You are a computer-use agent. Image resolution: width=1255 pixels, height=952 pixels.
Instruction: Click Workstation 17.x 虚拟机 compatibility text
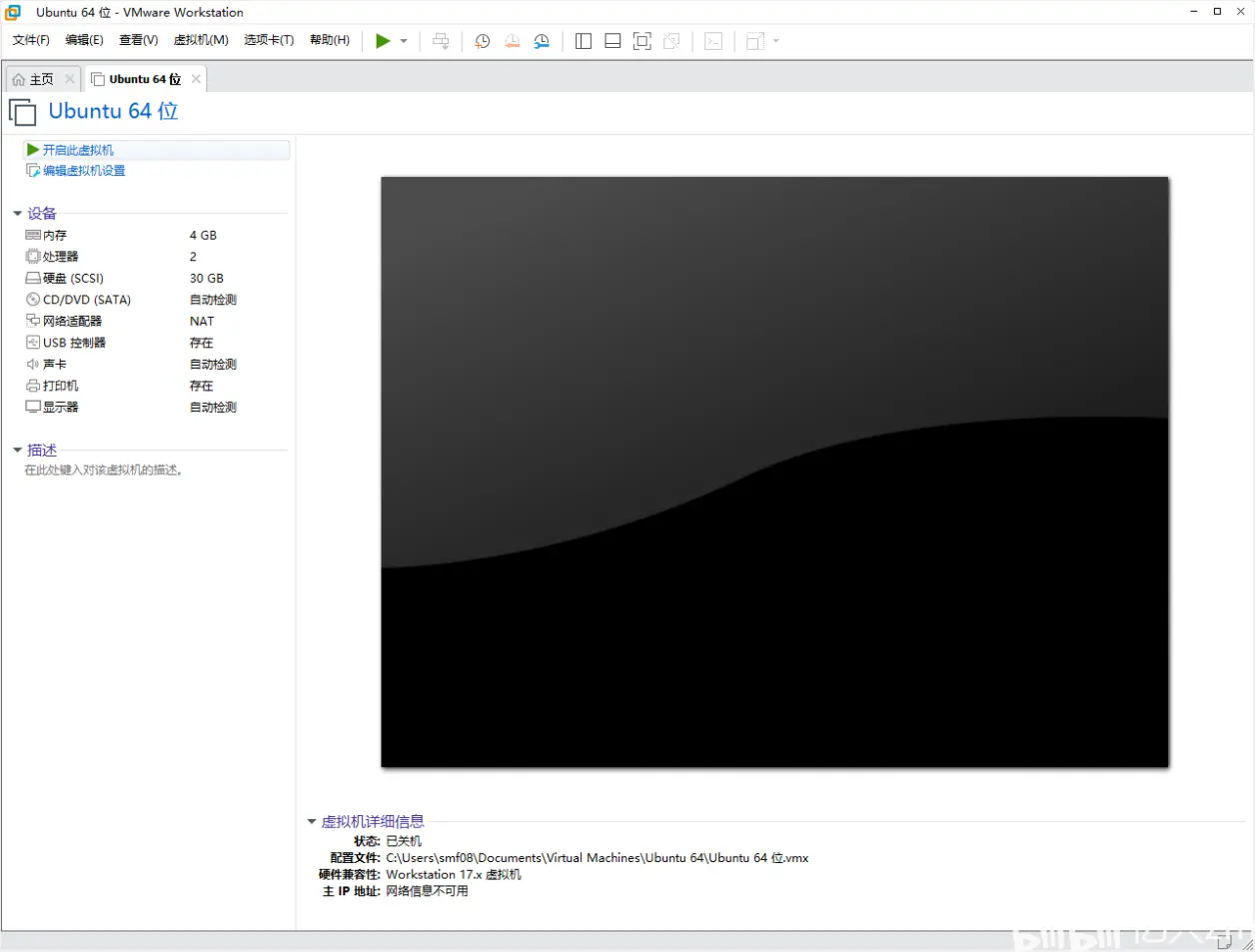454,875
